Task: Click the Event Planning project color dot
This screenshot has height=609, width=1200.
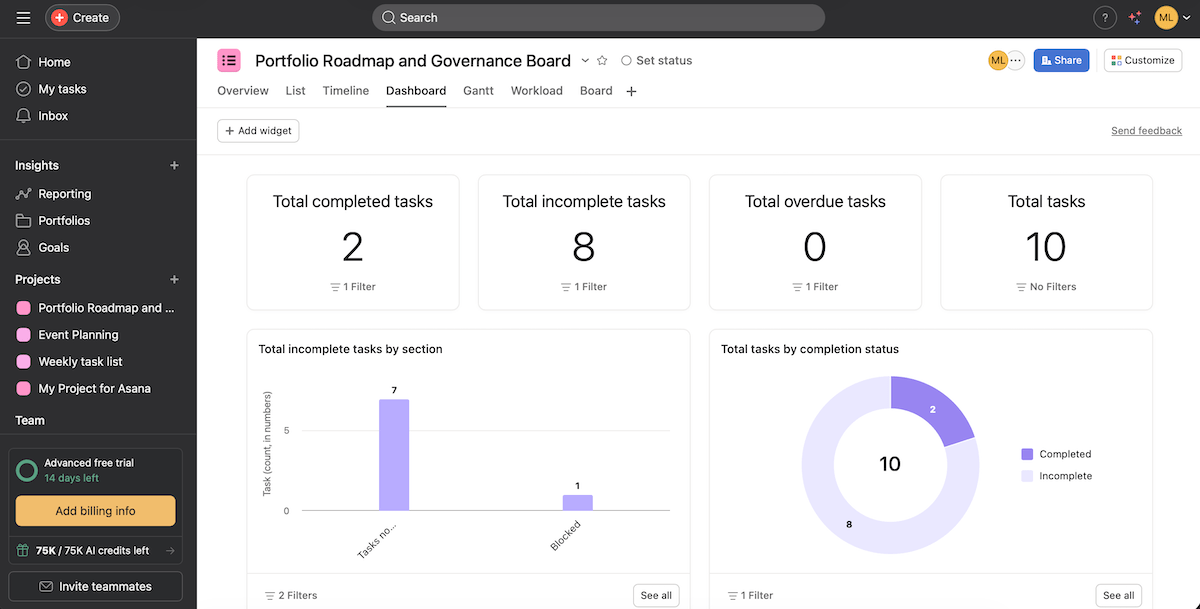Action: [x=23, y=334]
